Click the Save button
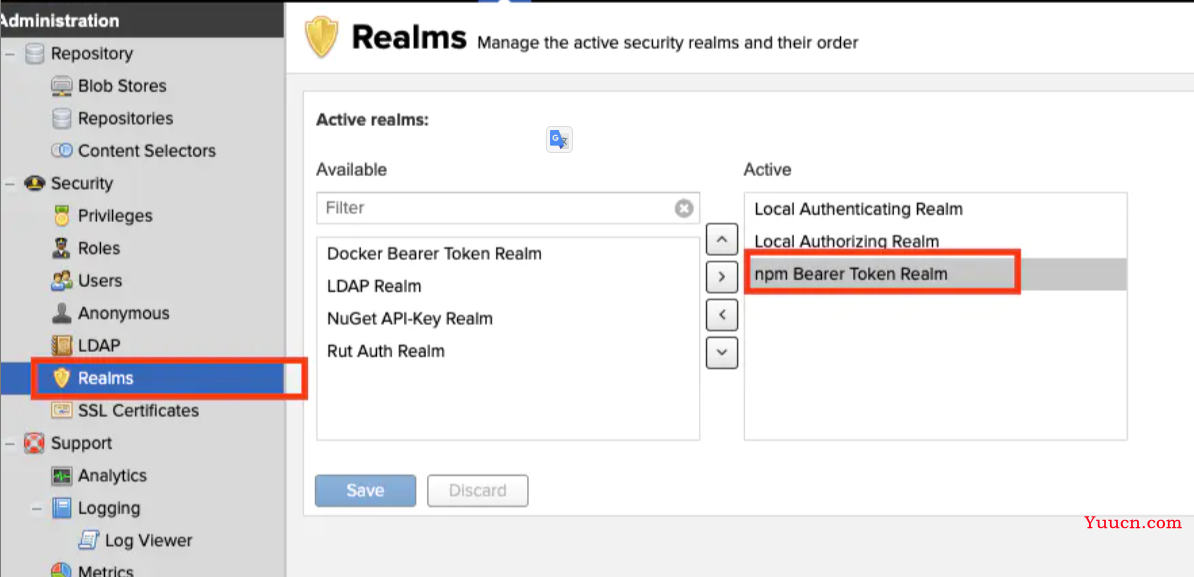The image size is (1194, 577). click(366, 491)
